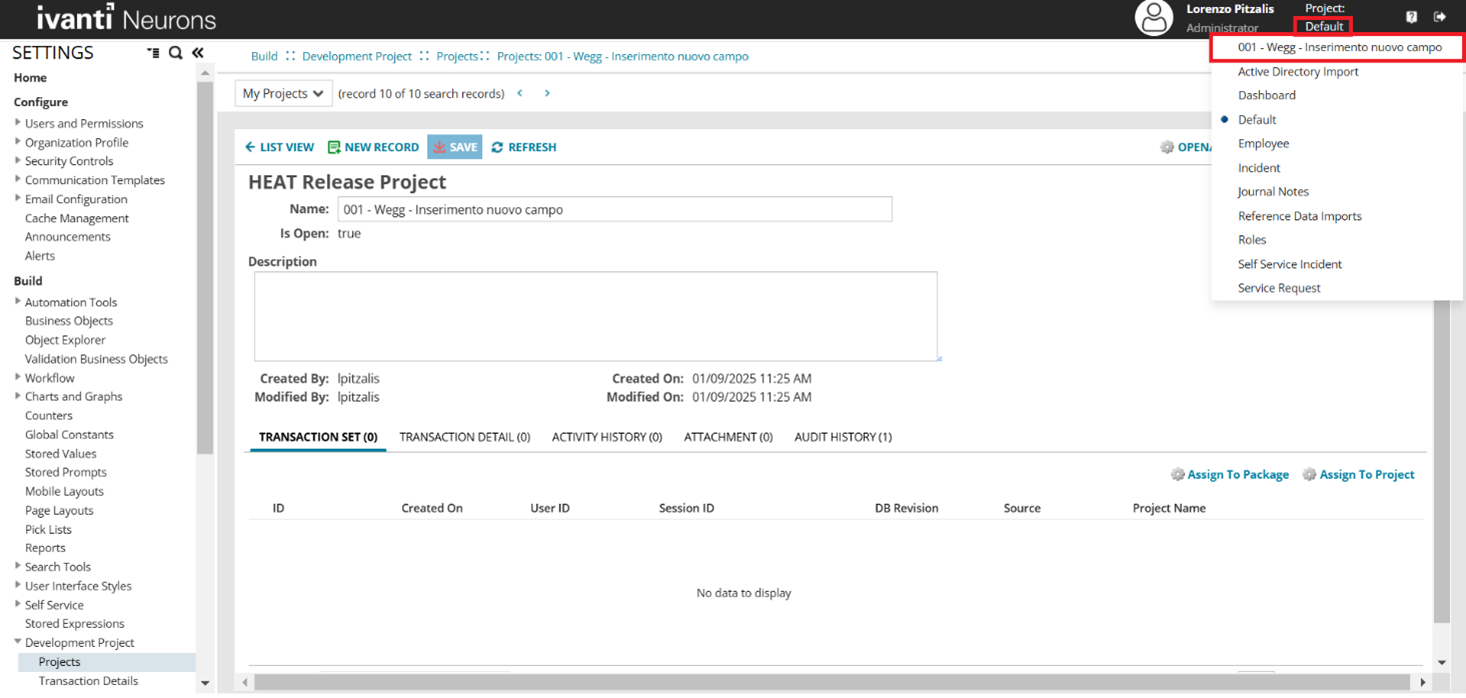Choose Incident from project menu
The height and width of the screenshot is (698, 1466).
(x=1259, y=168)
